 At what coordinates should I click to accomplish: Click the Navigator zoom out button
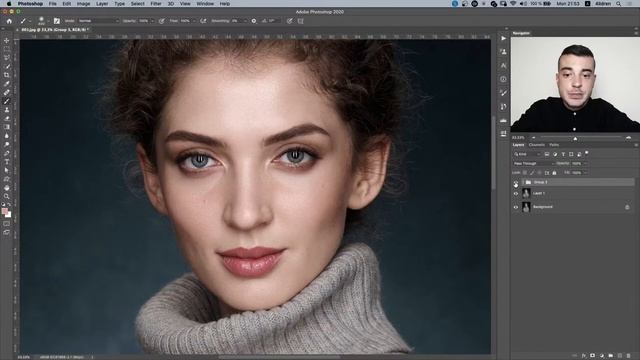(533, 138)
